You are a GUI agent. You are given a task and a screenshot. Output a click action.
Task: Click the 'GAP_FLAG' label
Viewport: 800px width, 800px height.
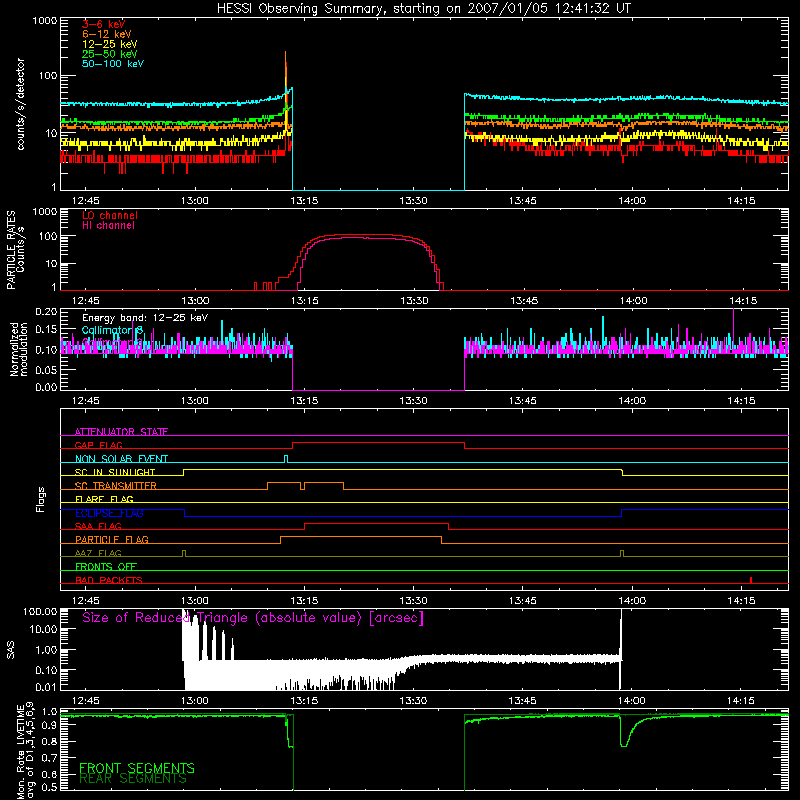[x=98, y=445]
